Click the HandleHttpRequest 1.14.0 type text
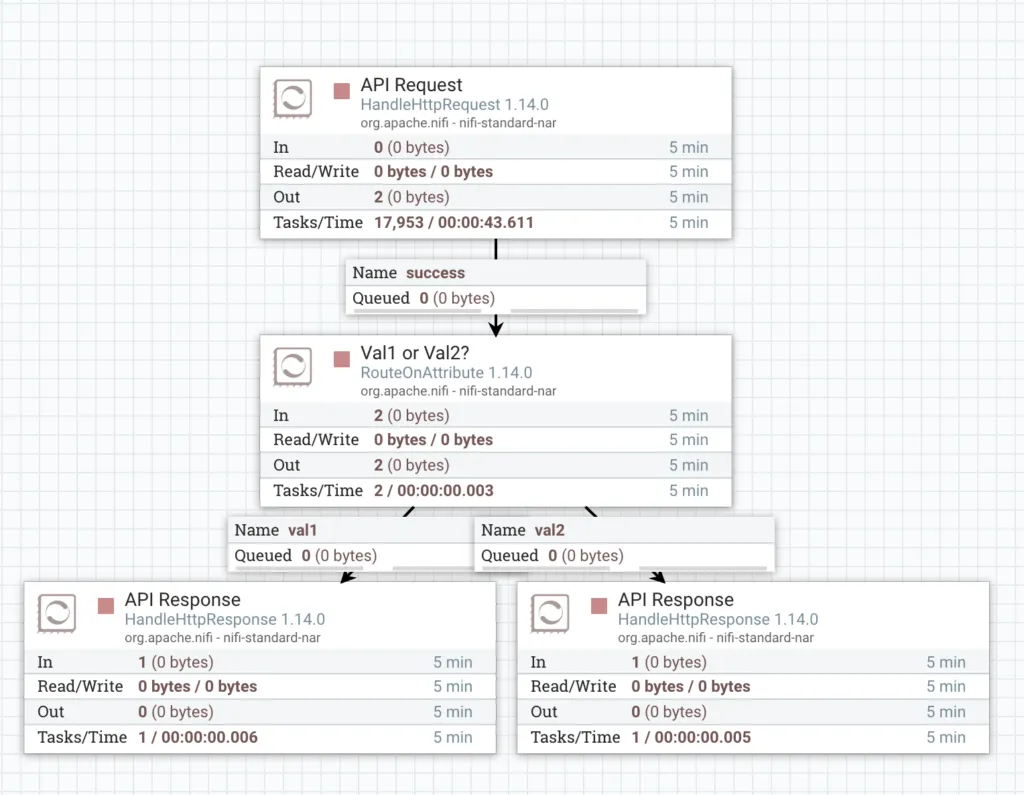The width and height of the screenshot is (1024, 795). click(454, 105)
